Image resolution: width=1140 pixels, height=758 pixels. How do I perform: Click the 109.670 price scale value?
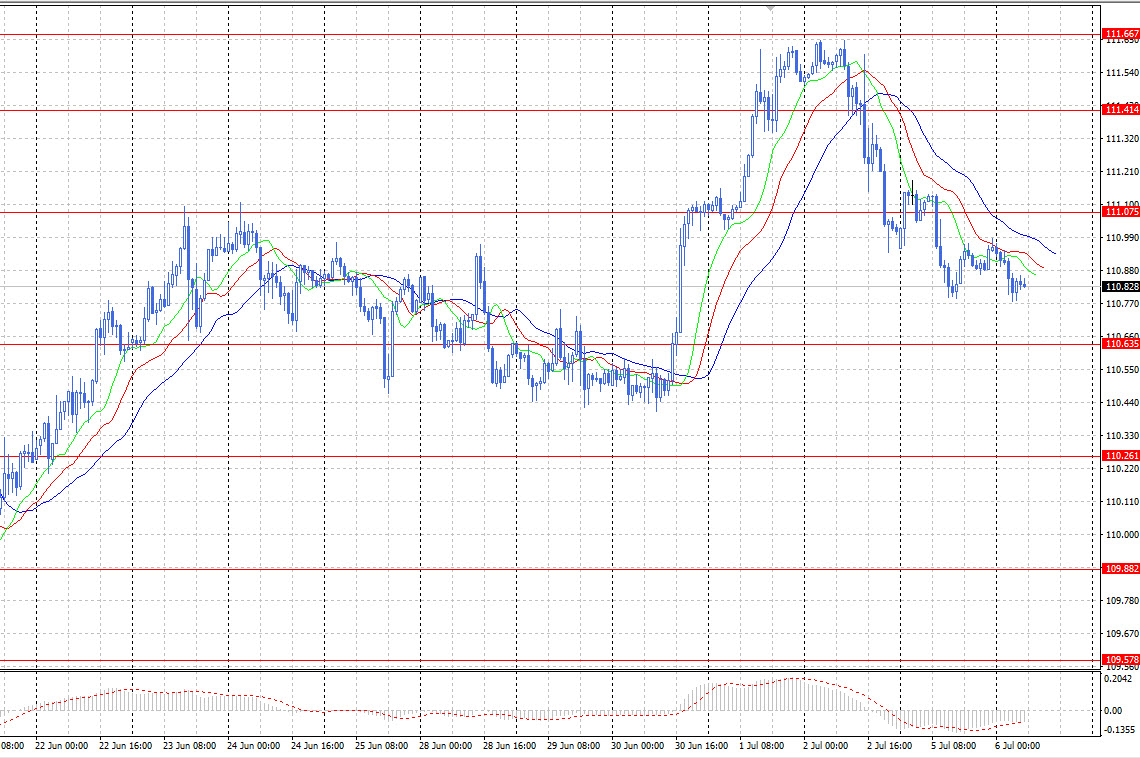coord(1122,634)
